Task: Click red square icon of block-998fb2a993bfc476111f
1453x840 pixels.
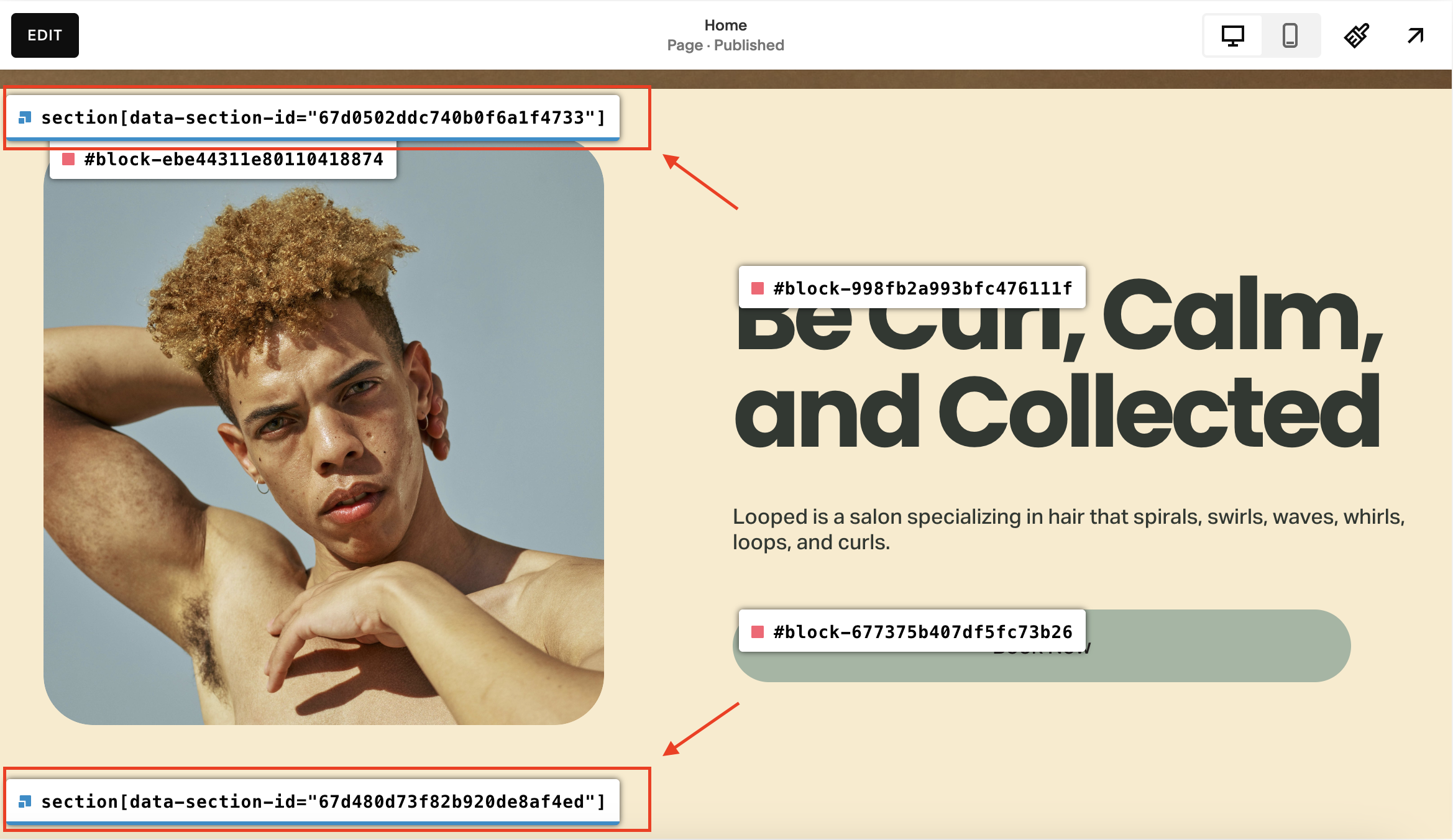Action: [x=757, y=288]
